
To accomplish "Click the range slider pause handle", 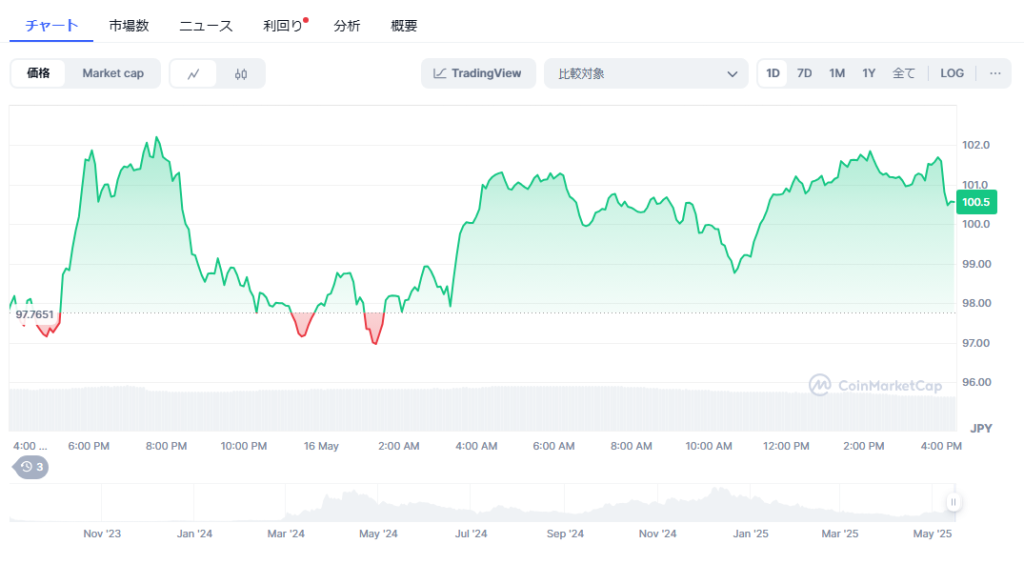I will pos(953,503).
